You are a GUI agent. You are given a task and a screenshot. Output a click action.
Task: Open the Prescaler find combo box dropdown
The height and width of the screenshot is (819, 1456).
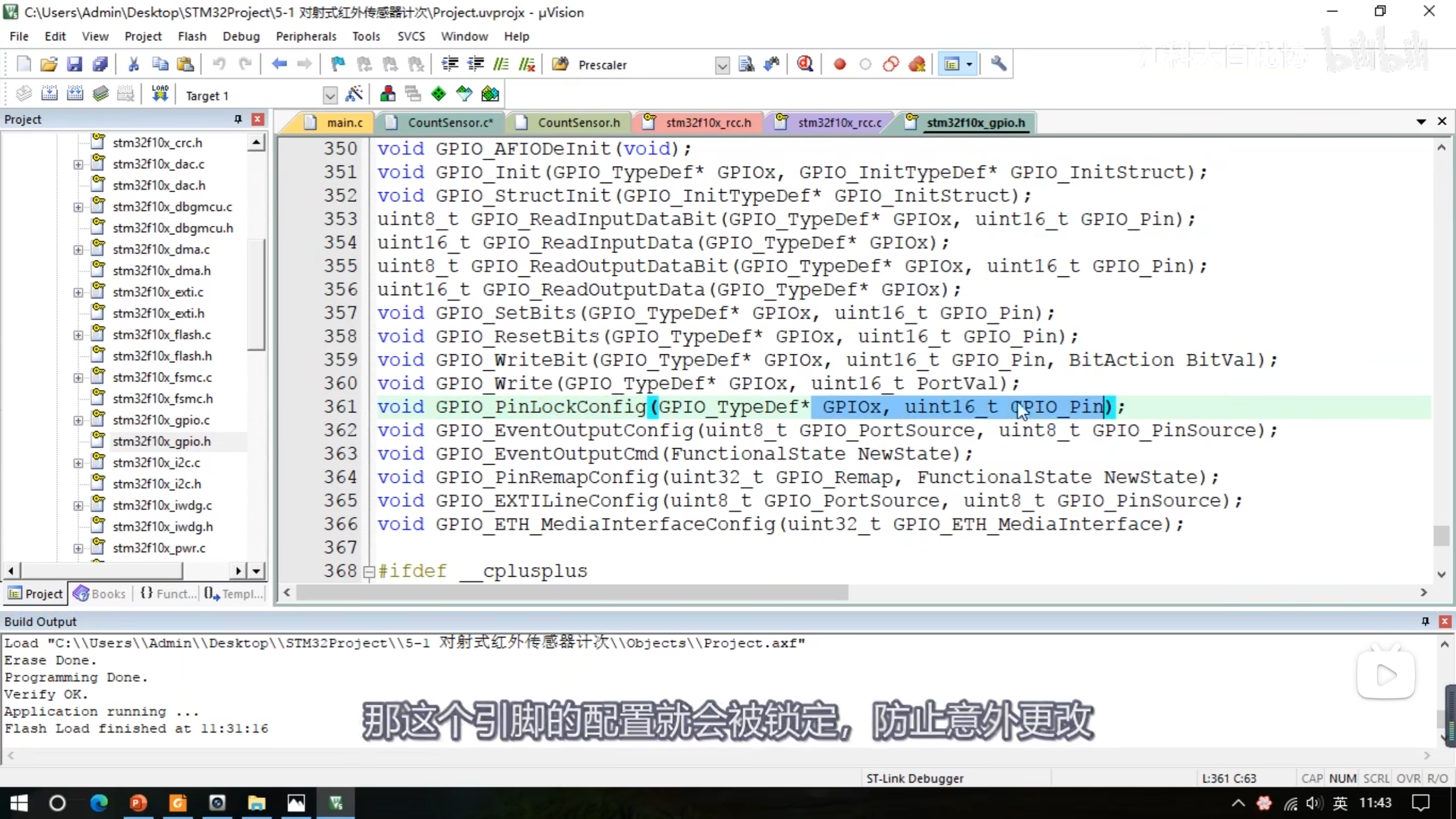point(722,65)
